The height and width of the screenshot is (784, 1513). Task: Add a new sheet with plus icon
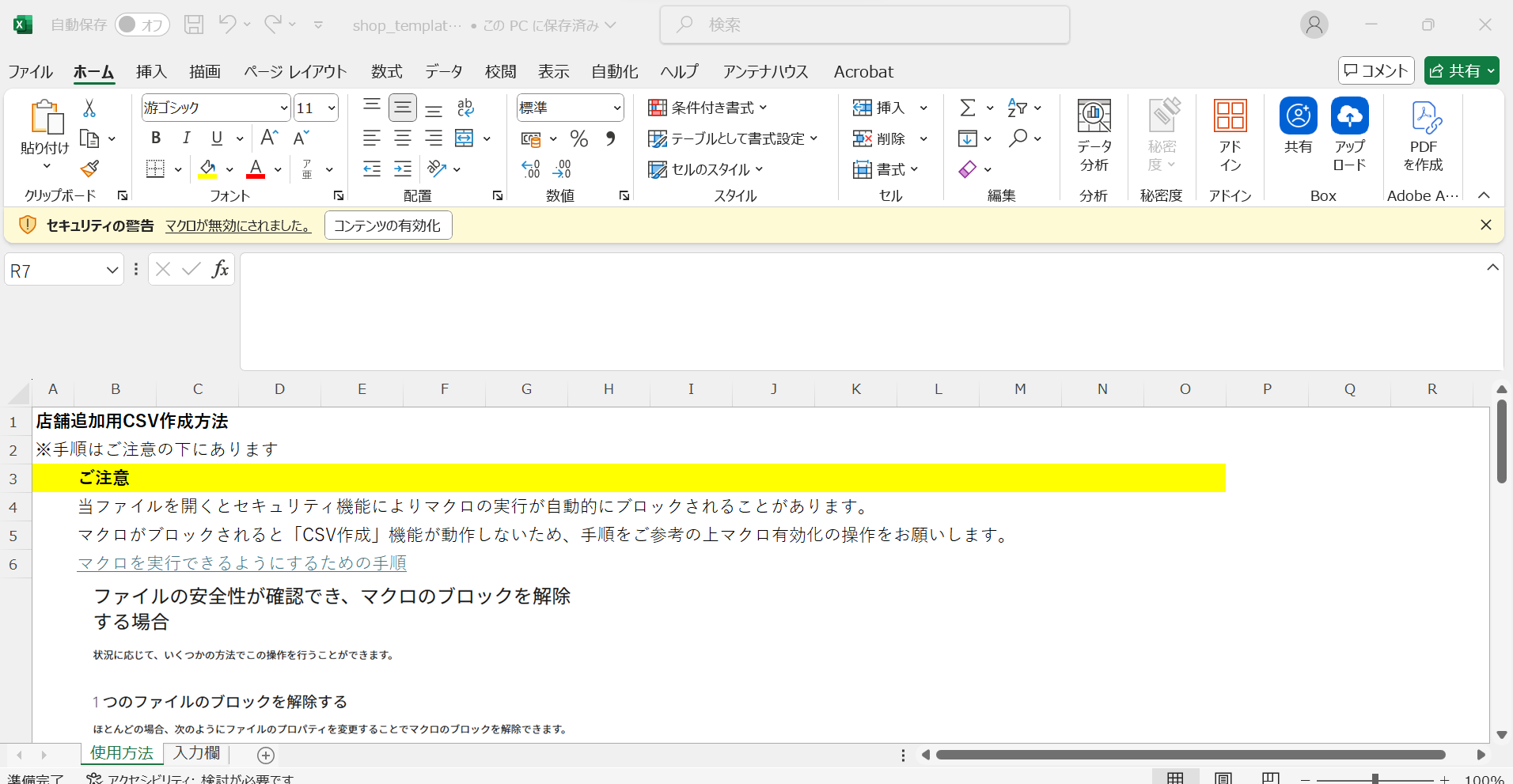tap(266, 756)
